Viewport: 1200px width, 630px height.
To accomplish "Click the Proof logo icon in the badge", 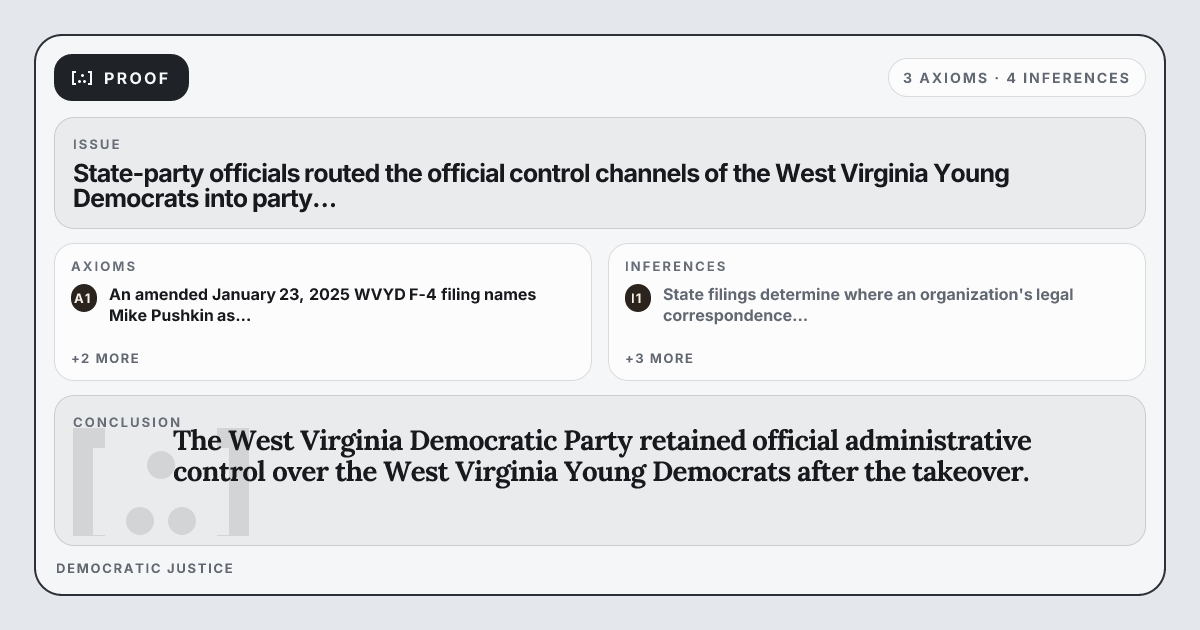I will tap(82, 78).
